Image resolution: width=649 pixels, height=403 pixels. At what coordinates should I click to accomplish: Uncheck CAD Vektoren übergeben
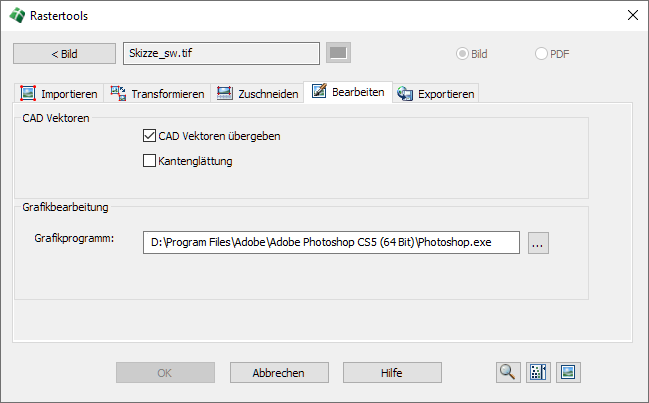click(x=150, y=136)
